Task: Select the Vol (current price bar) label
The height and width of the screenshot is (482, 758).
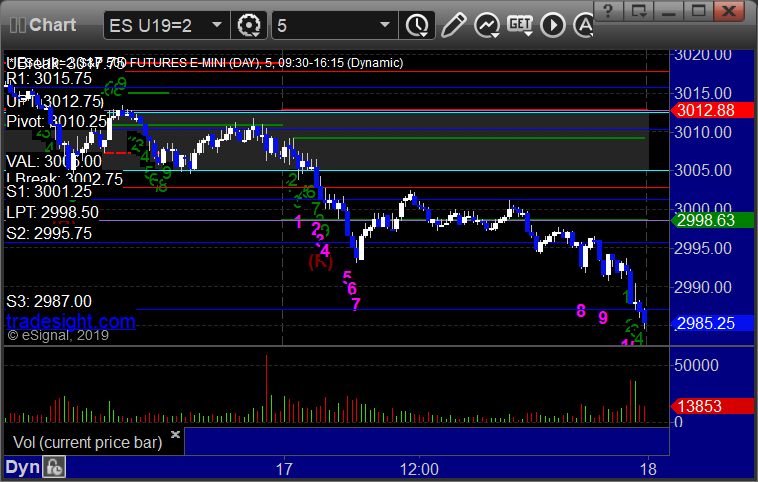Action: [87, 442]
